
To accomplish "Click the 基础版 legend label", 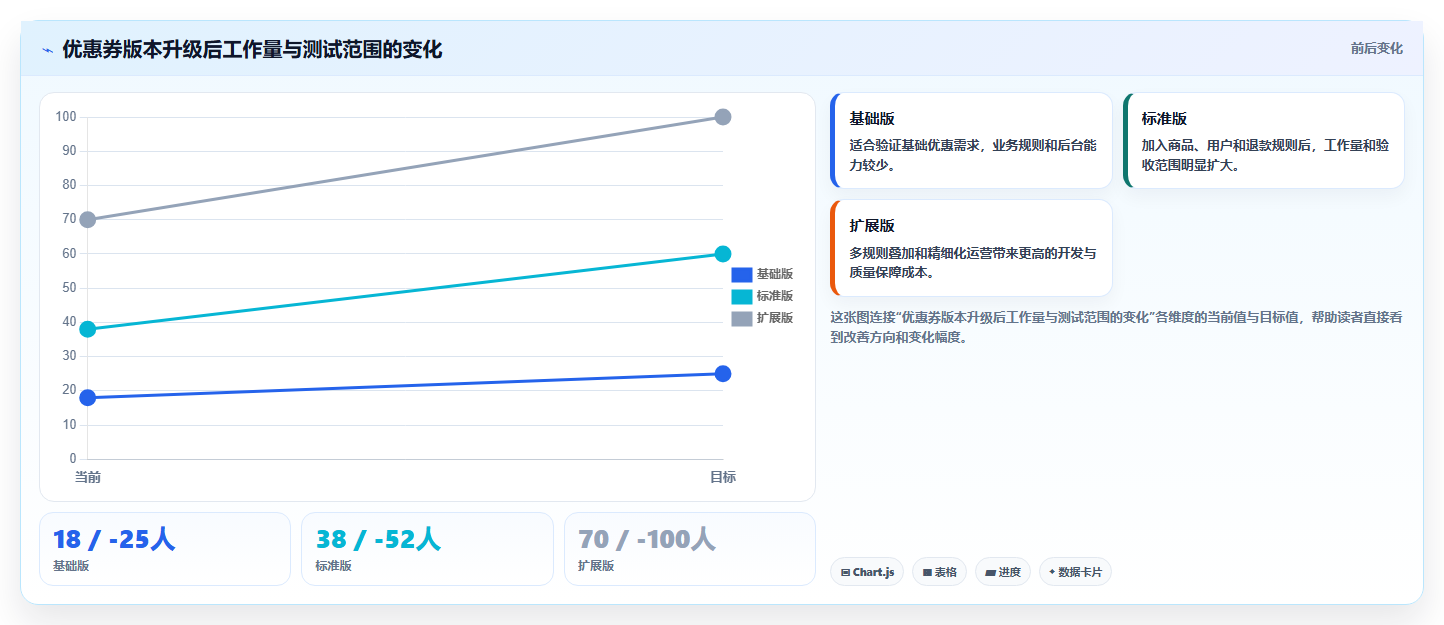I will (x=775, y=274).
